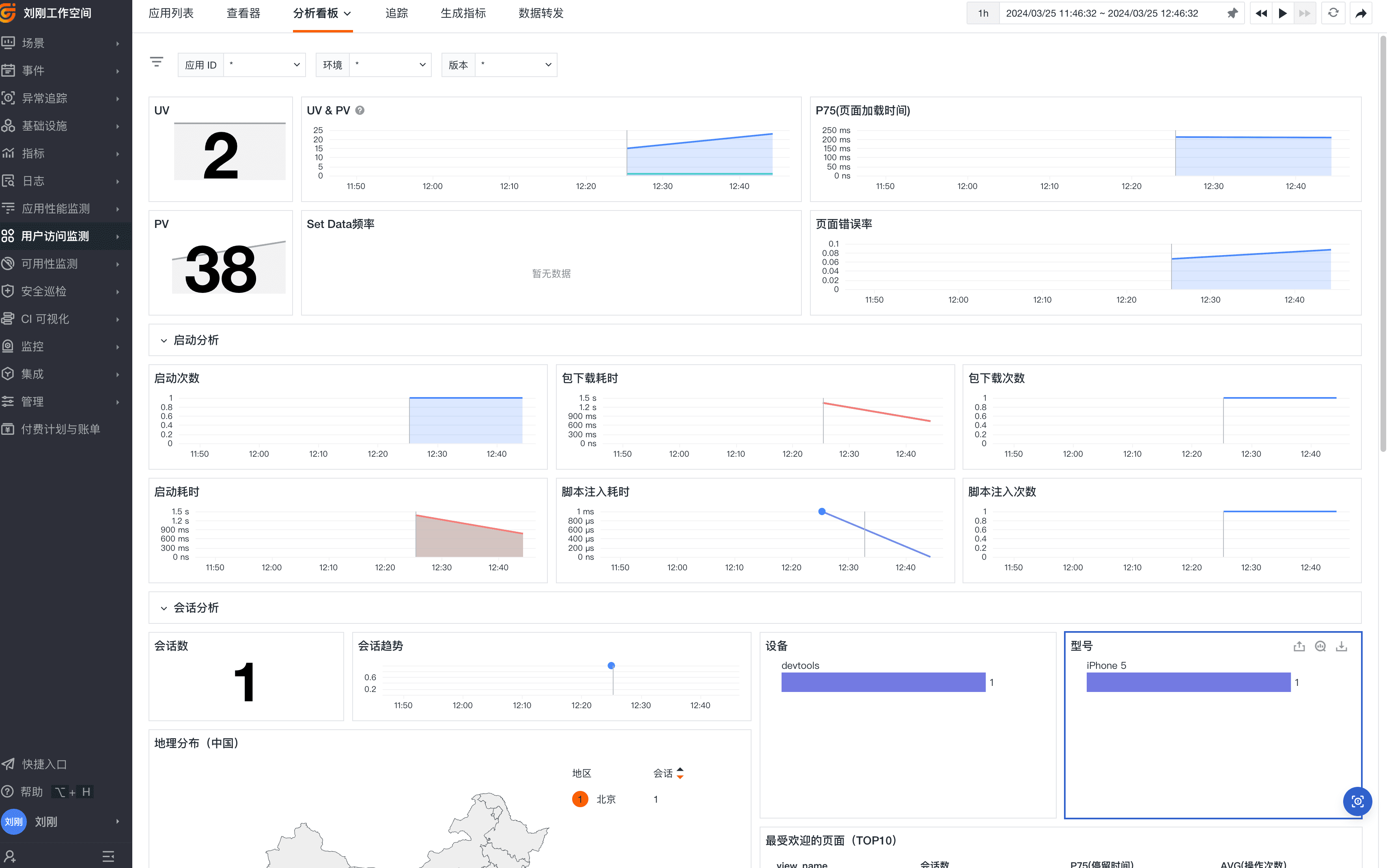Click the refresh icon in the time toolbar

(x=1333, y=13)
